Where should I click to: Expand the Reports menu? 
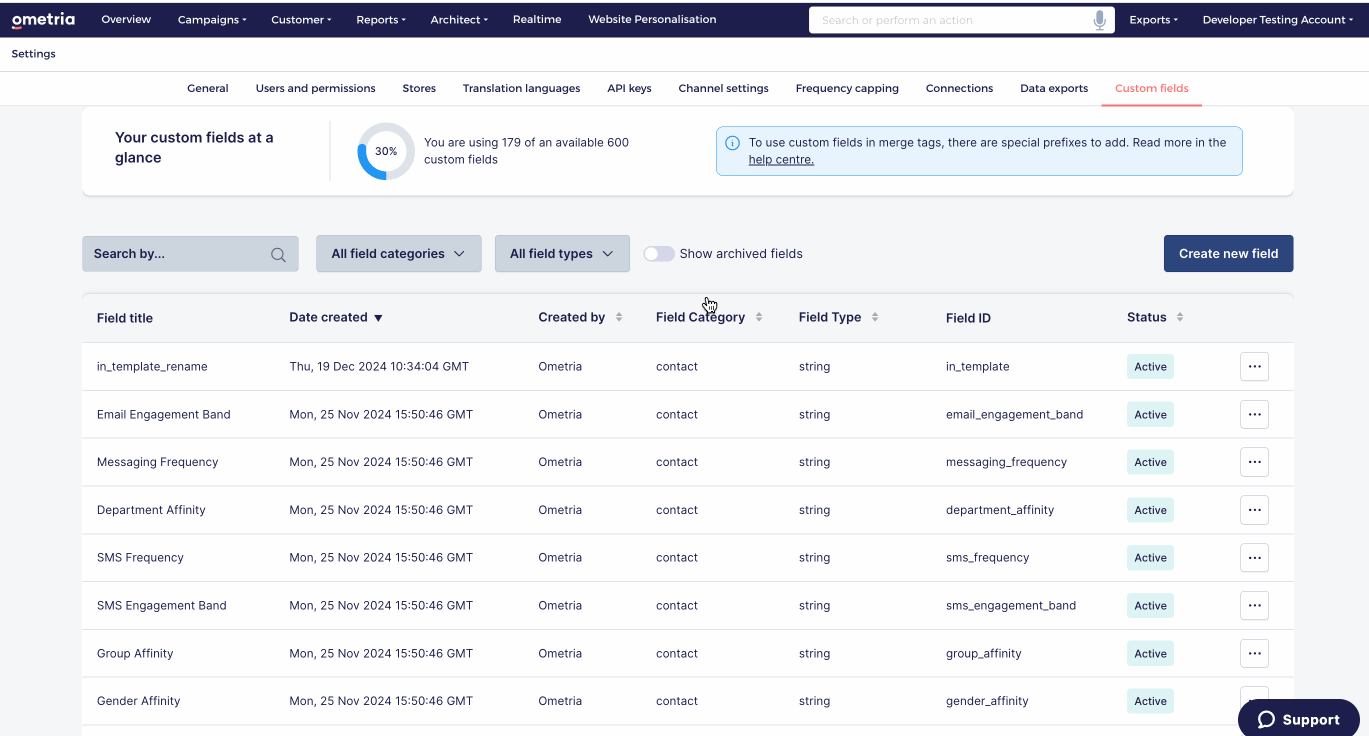381,19
